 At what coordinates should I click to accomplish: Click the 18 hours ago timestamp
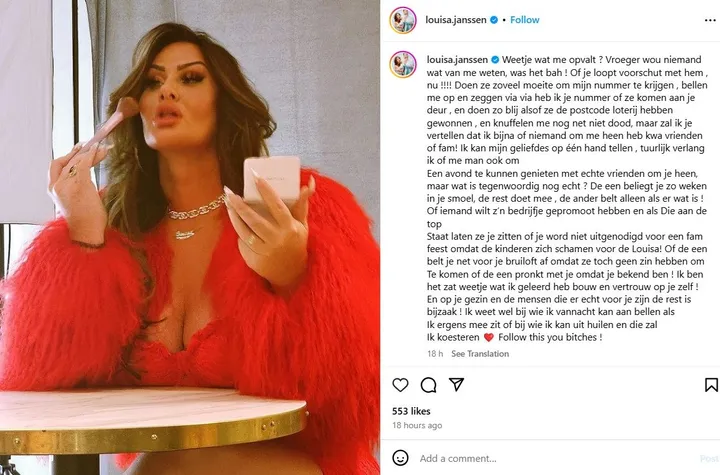click(417, 425)
